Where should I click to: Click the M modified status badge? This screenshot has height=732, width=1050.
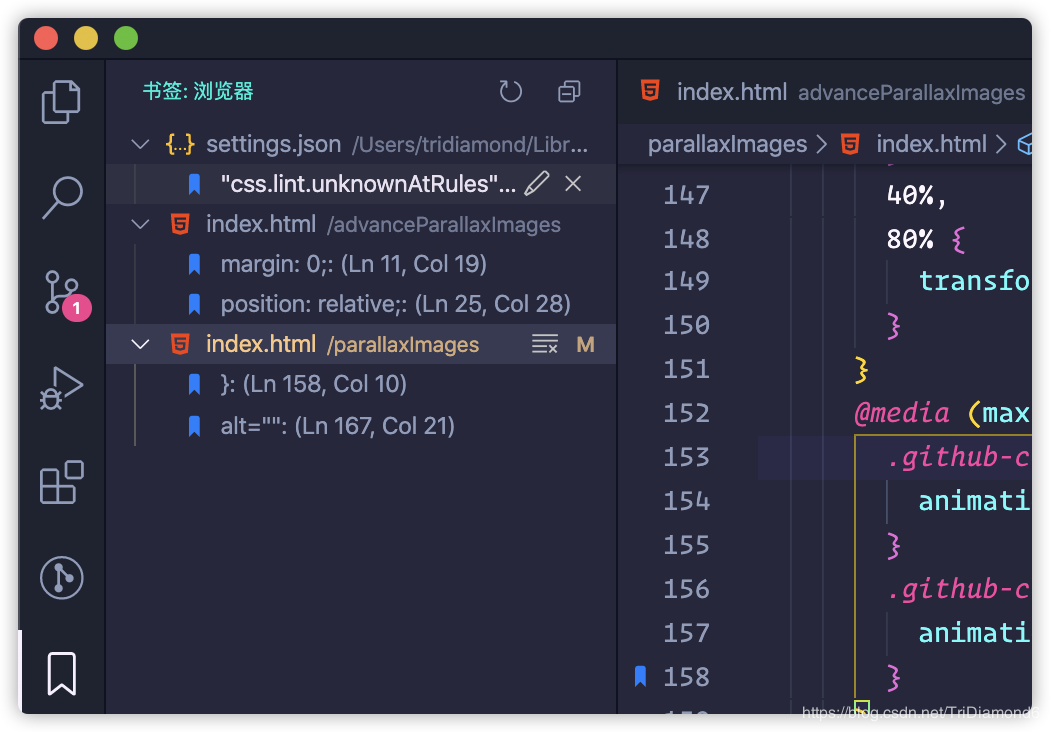(x=585, y=344)
